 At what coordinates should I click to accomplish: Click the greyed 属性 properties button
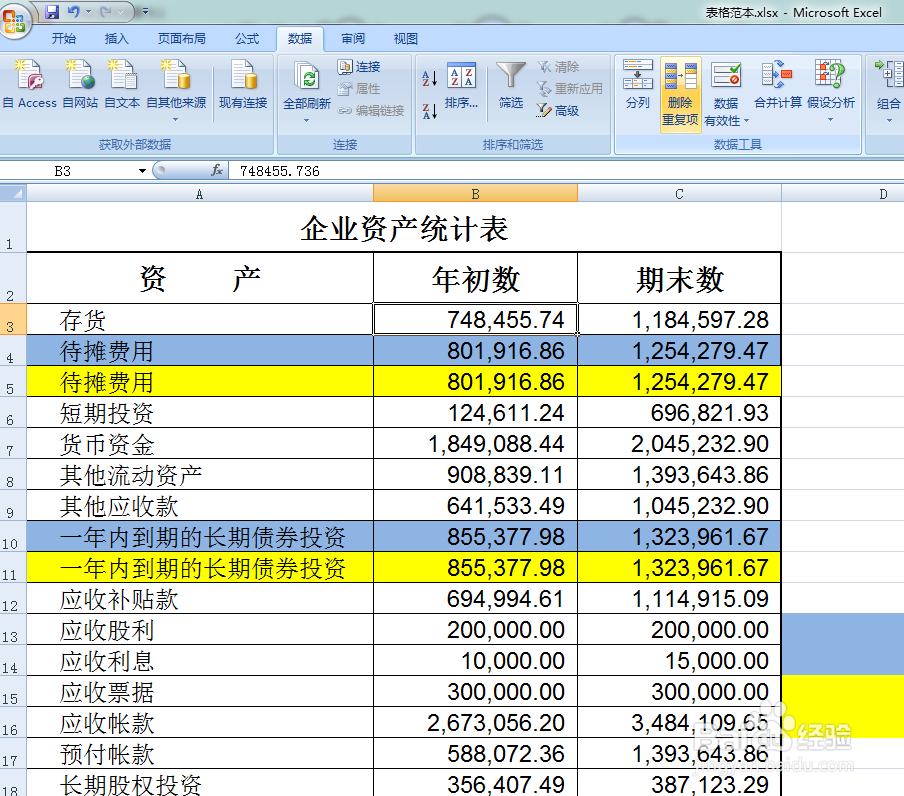(x=359, y=89)
